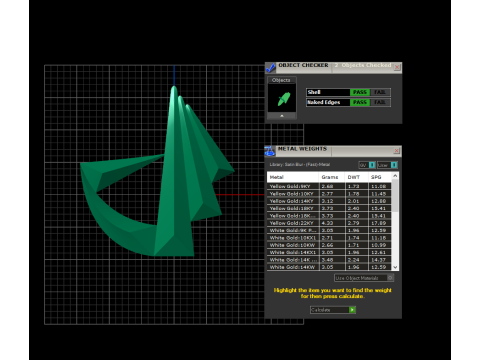Select the Yellow Gold:9KY row
The width and height of the screenshot is (480, 360).
(x=329, y=186)
